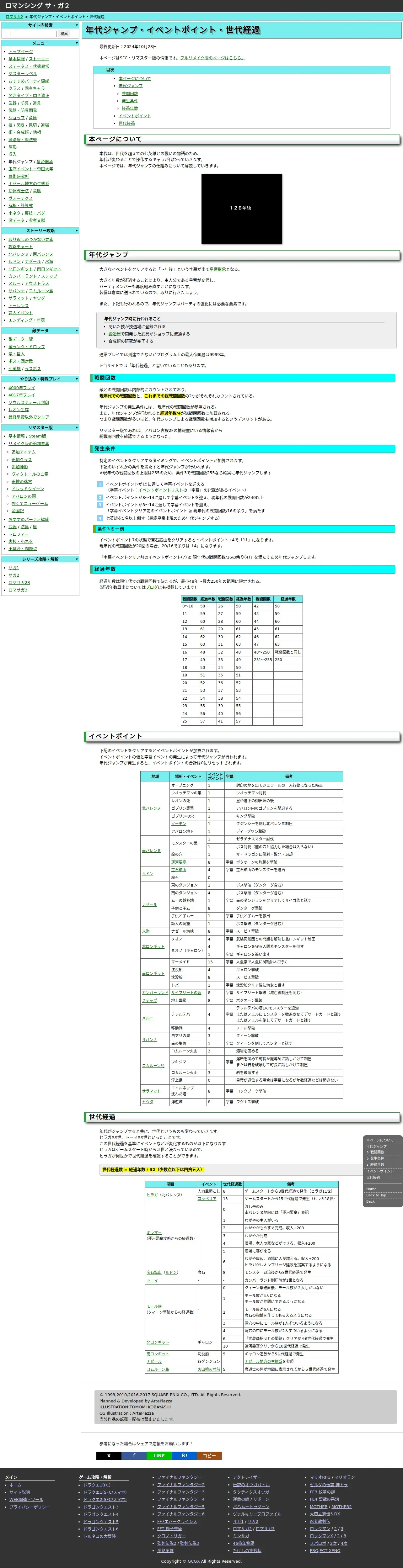This screenshot has width=403, height=1568.
Task: Open サイフリートの砦 link in event table
Action: [186, 993]
